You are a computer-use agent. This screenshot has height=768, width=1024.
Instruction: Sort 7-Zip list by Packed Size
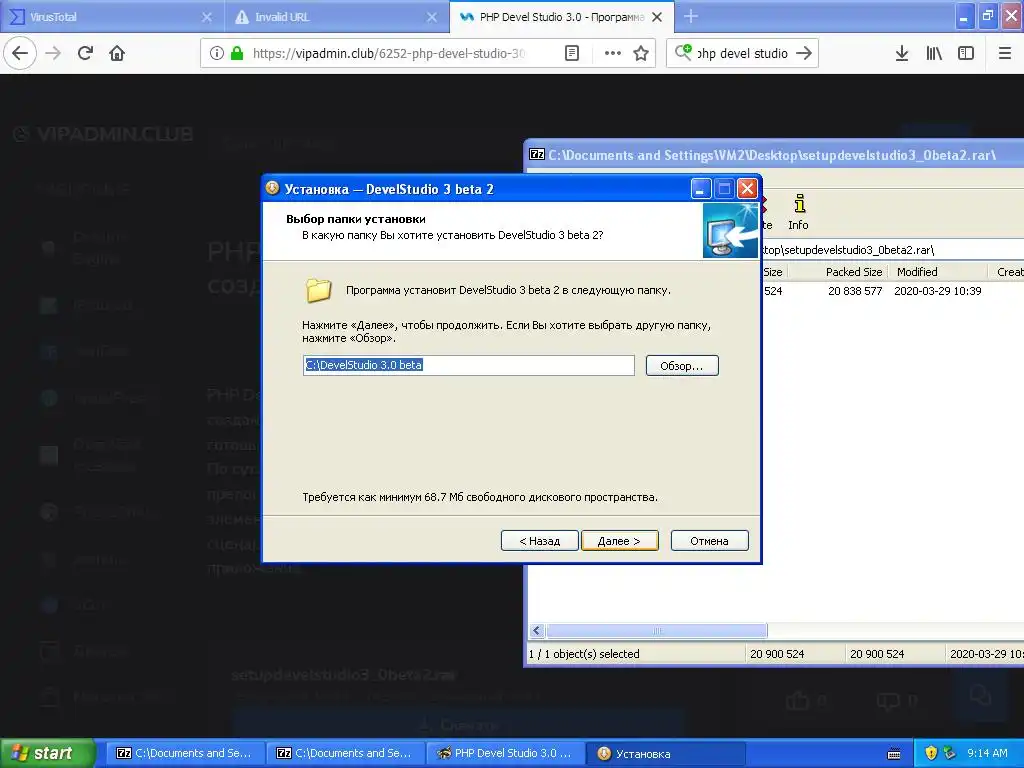(x=853, y=272)
